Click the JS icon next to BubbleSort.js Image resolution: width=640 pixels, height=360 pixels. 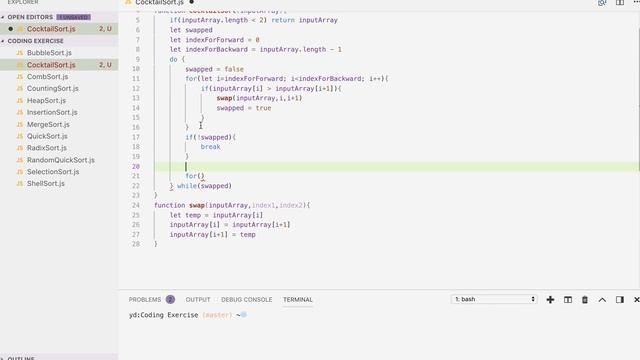pyautogui.click(x=20, y=53)
